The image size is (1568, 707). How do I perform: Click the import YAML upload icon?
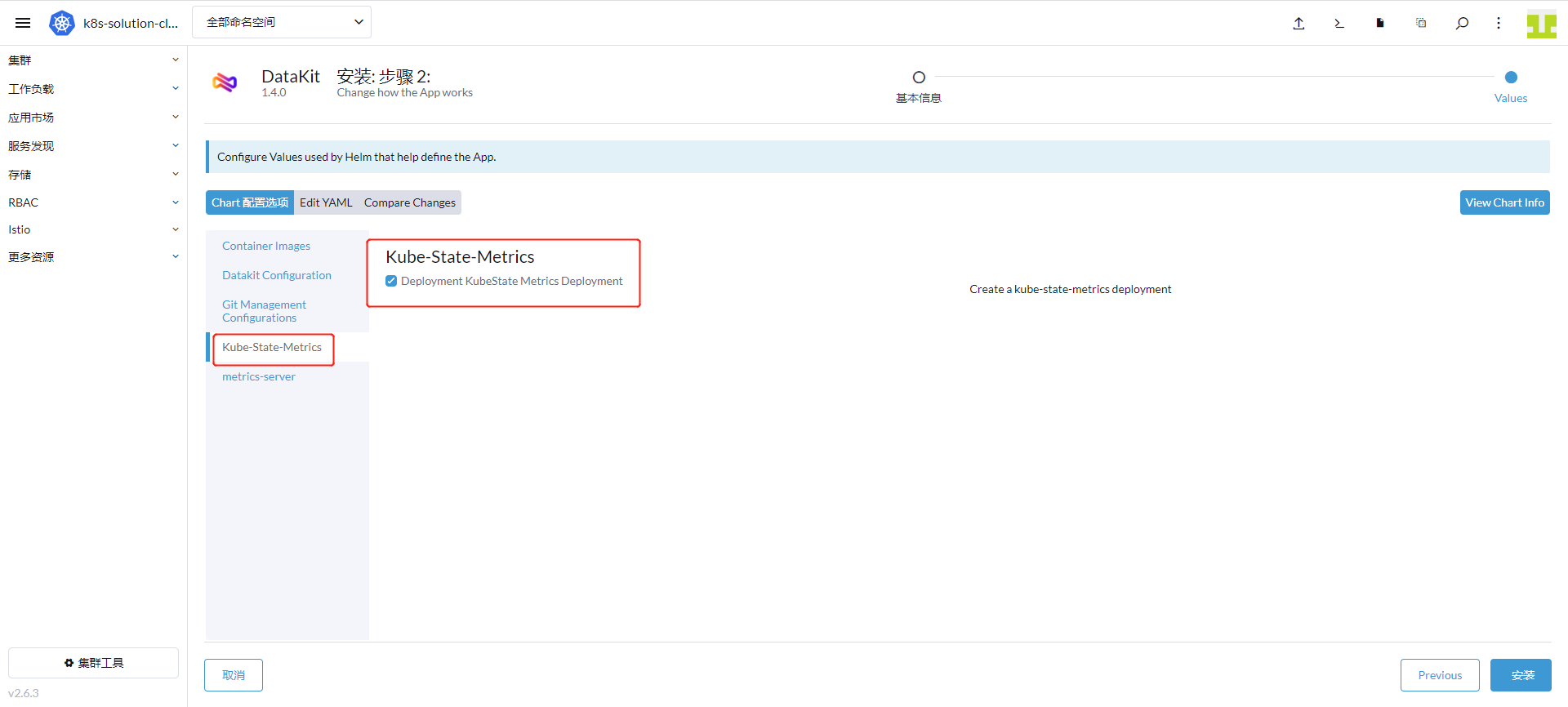[x=1298, y=23]
